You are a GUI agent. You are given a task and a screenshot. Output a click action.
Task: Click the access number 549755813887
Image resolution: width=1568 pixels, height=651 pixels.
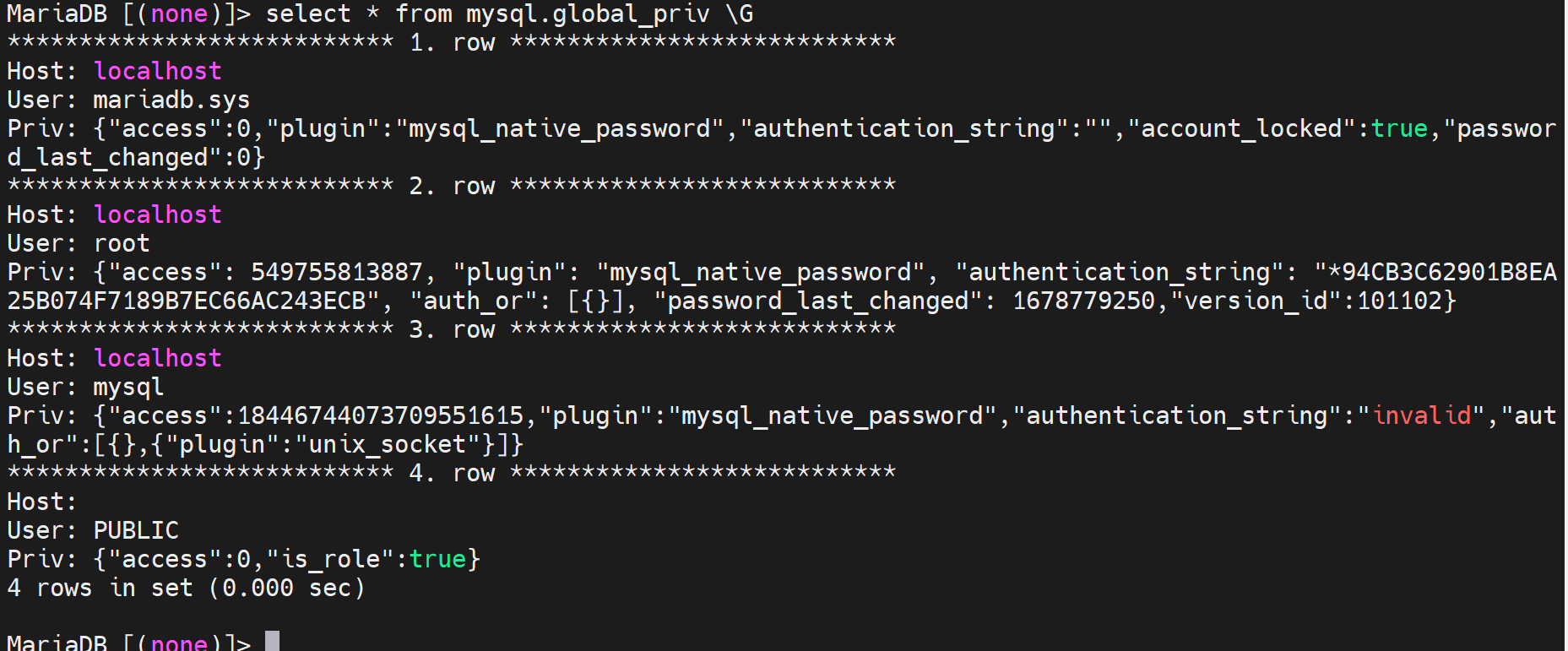pos(336,272)
